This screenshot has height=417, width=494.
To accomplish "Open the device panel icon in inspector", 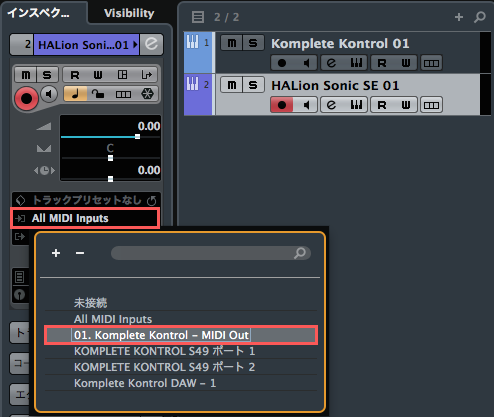I will (x=122, y=75).
